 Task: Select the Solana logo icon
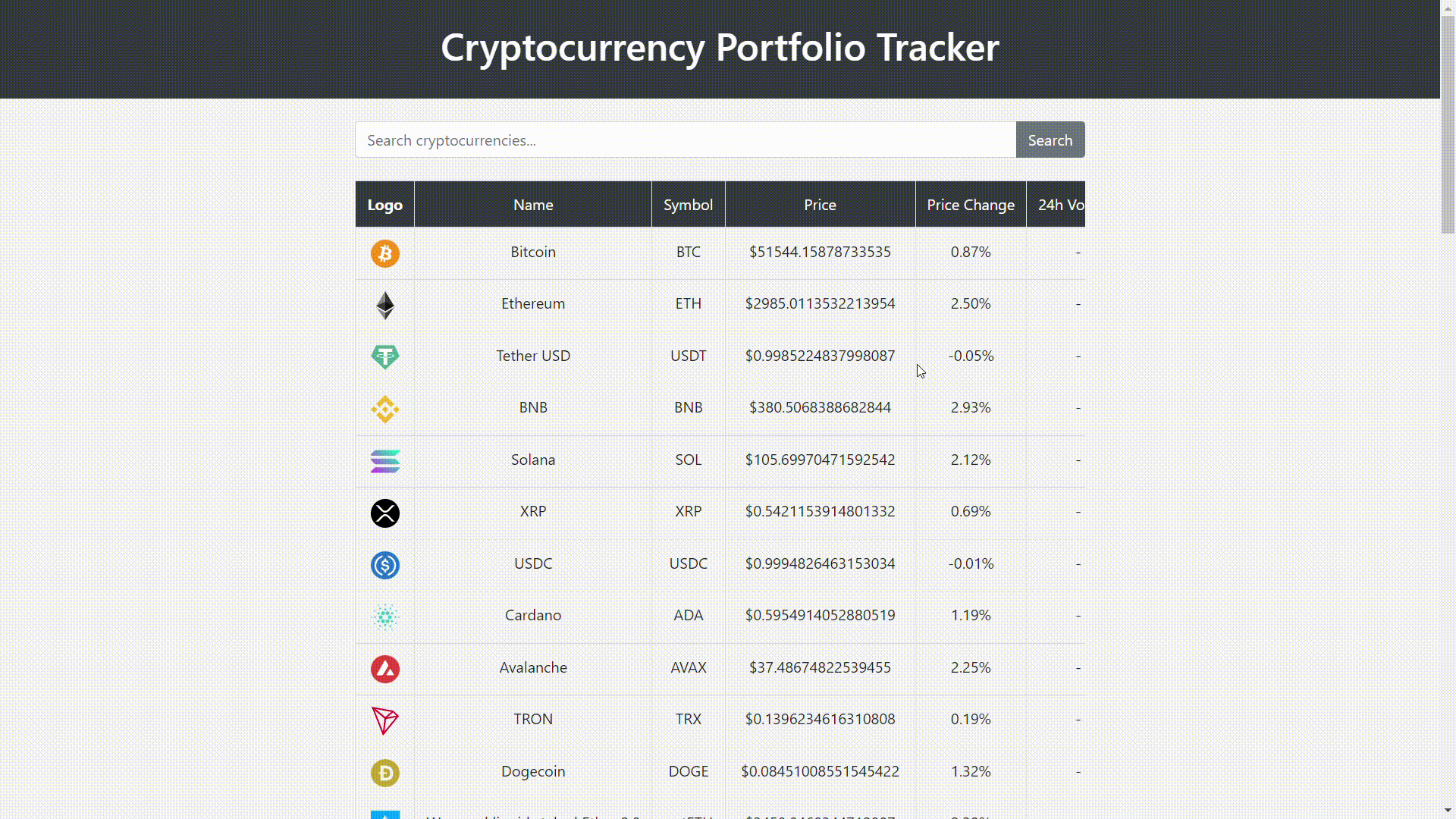click(384, 461)
